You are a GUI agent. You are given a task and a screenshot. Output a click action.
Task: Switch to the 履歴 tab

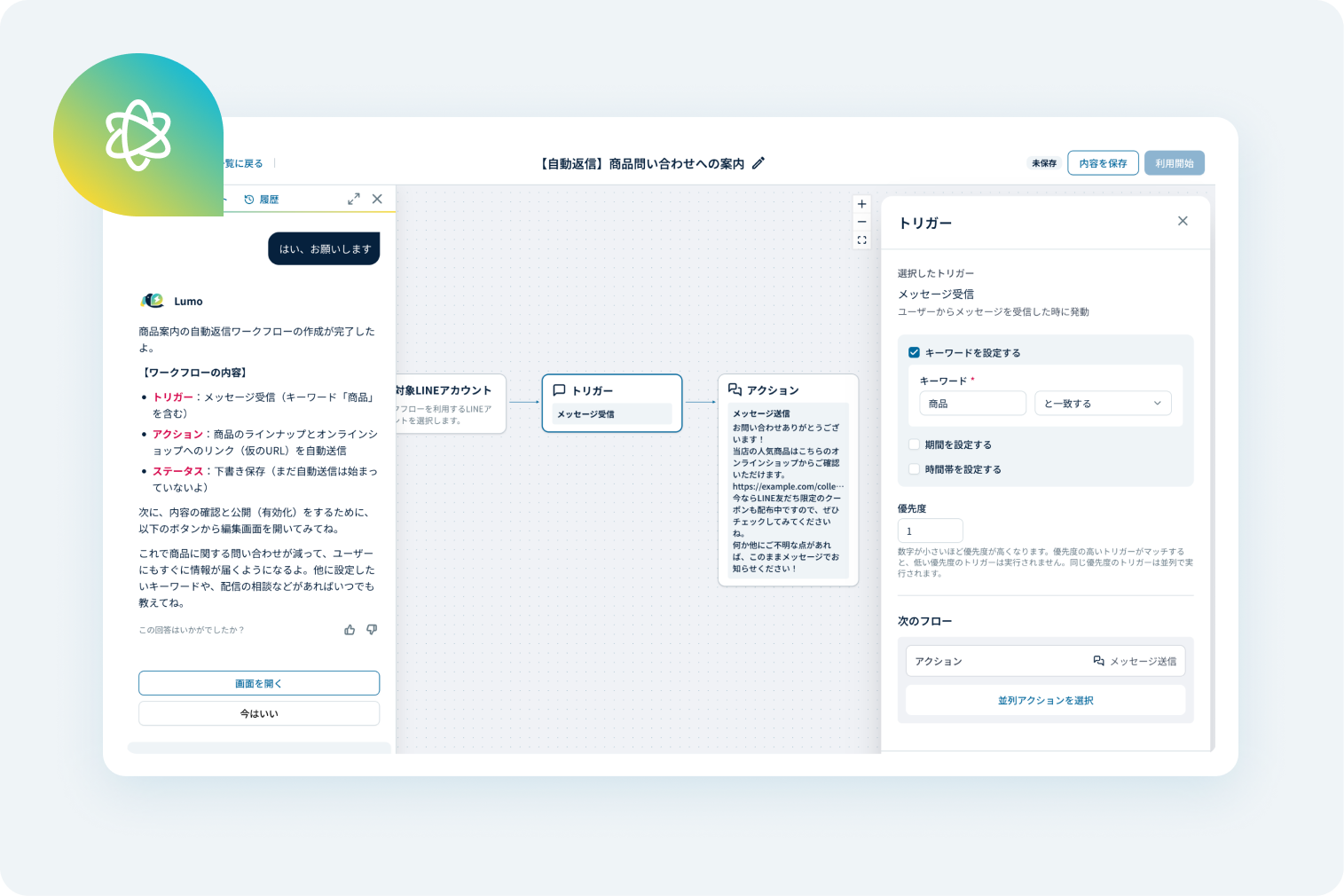[x=262, y=200]
